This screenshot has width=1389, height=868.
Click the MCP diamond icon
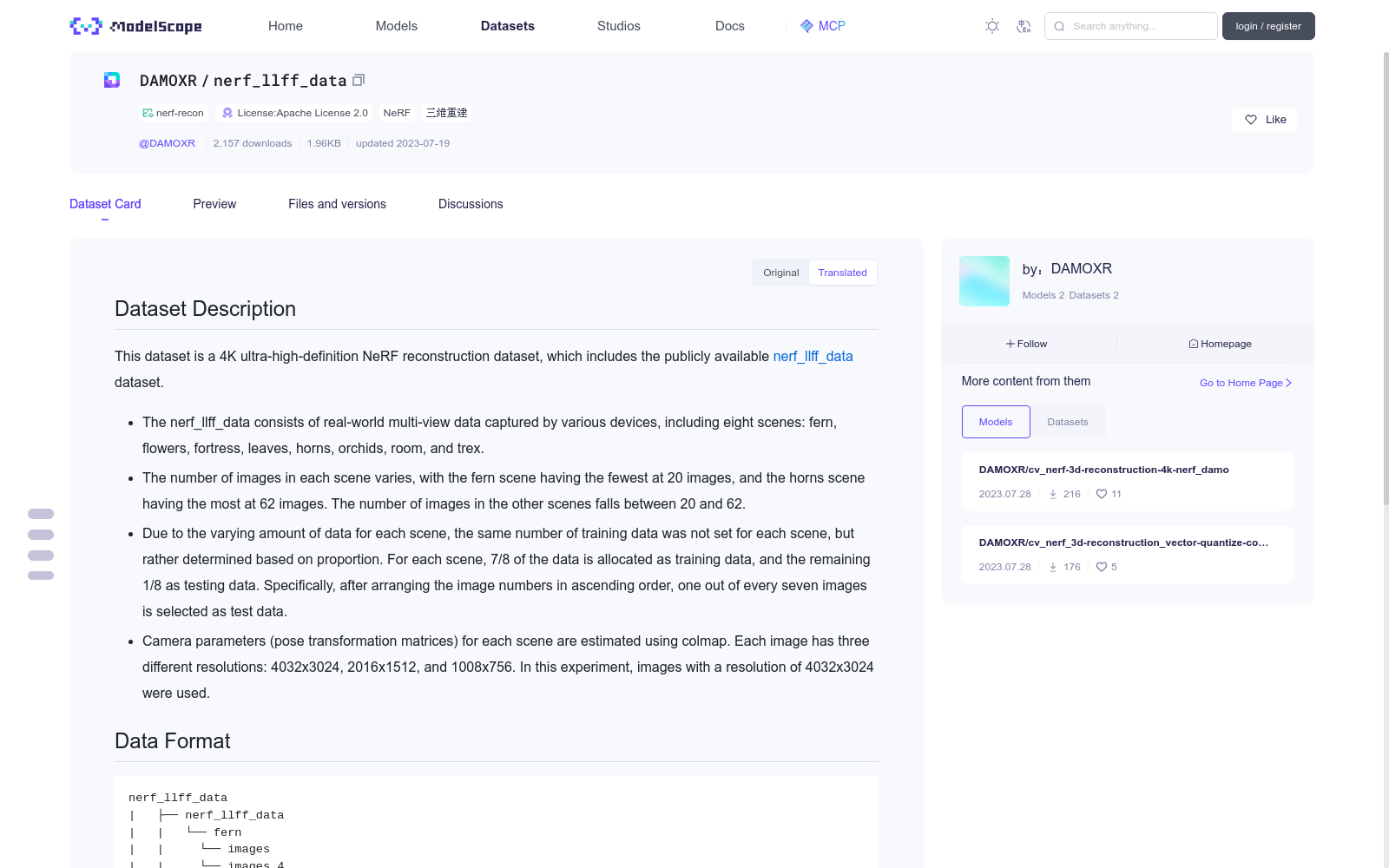(x=806, y=26)
